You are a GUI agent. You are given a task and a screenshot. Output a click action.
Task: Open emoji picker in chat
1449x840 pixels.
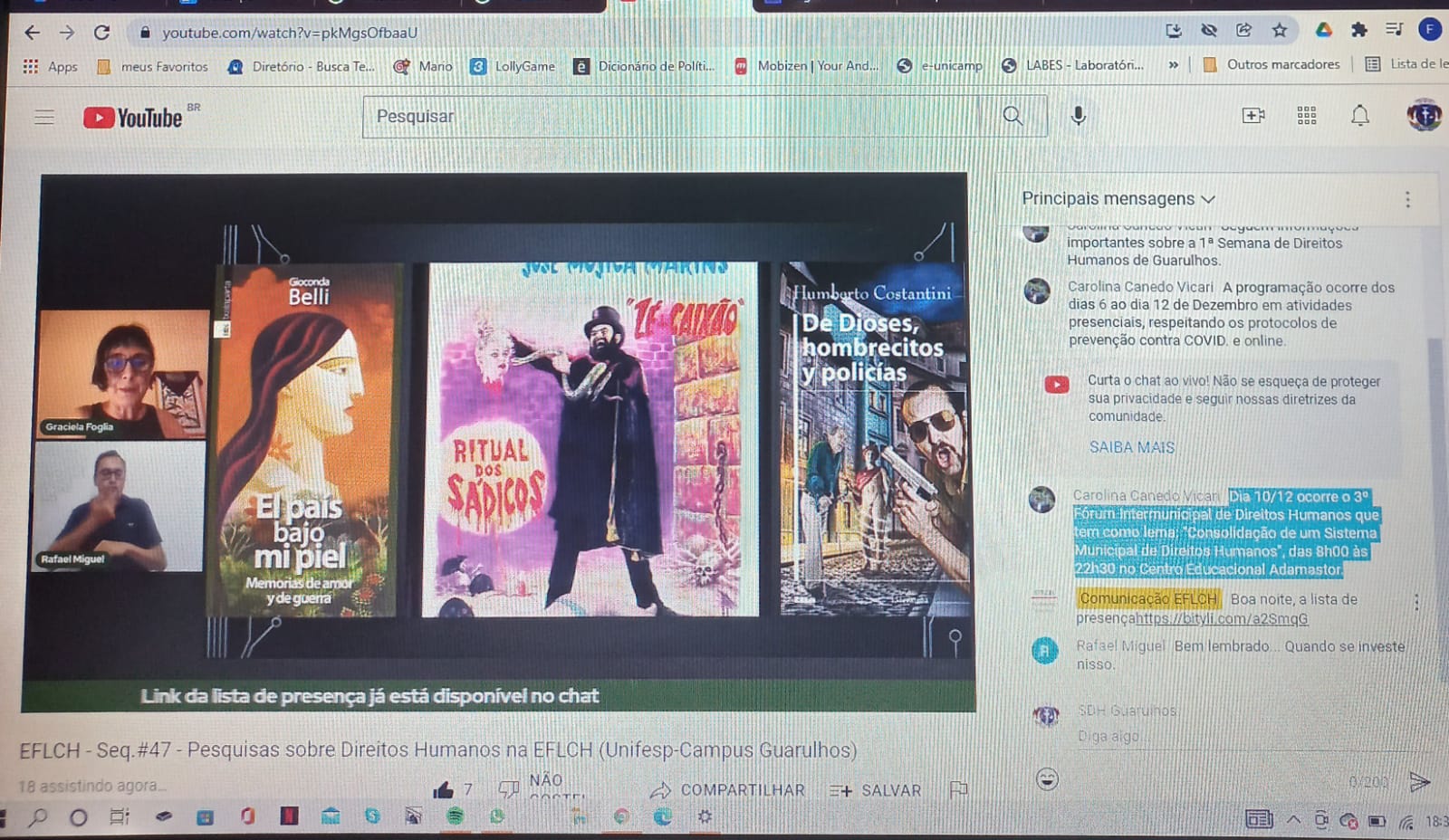pos(1047,779)
